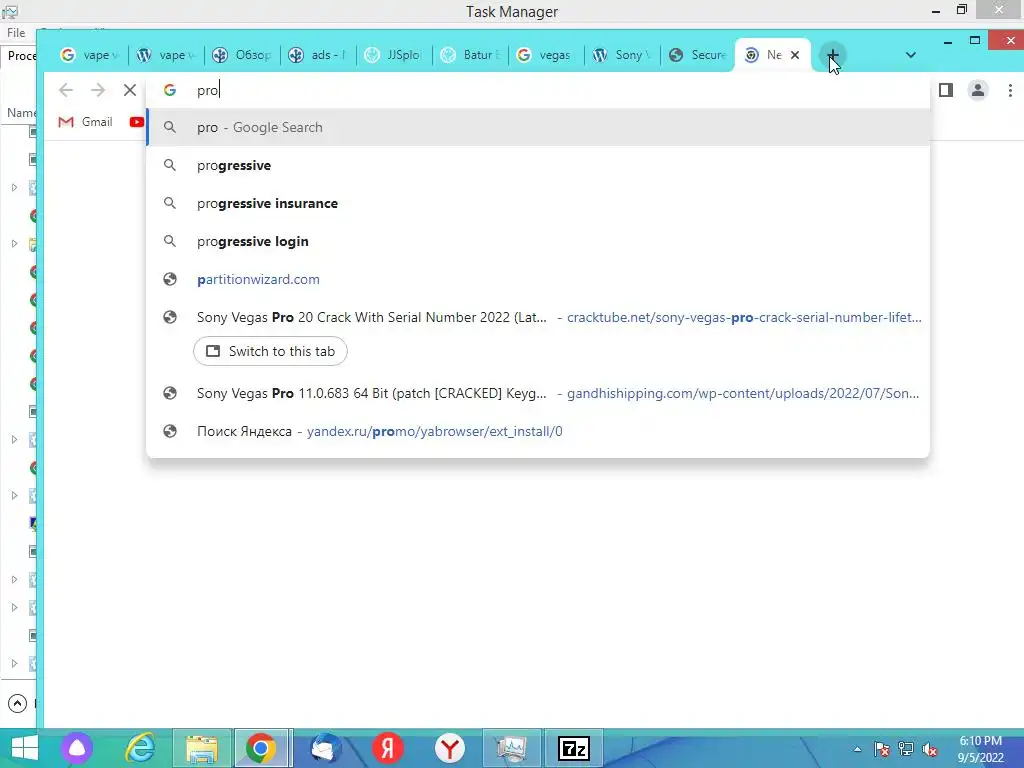The width and height of the screenshot is (1024, 768).
Task: Open the red Yandex 'Я' taskbar icon
Action: [x=388, y=748]
